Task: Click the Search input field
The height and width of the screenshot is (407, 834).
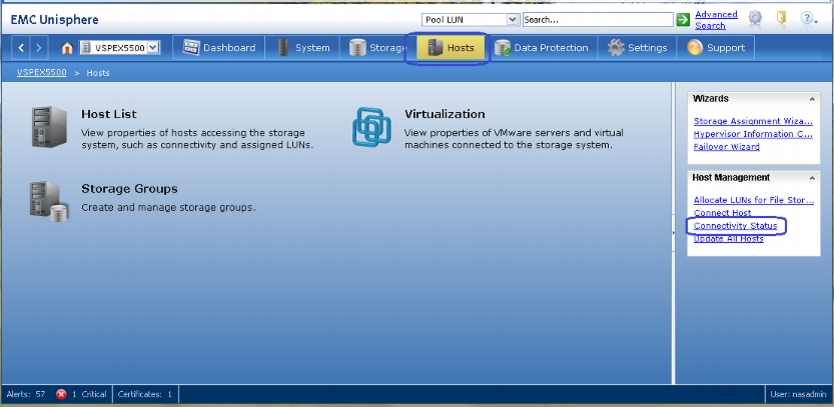Action: coord(598,20)
